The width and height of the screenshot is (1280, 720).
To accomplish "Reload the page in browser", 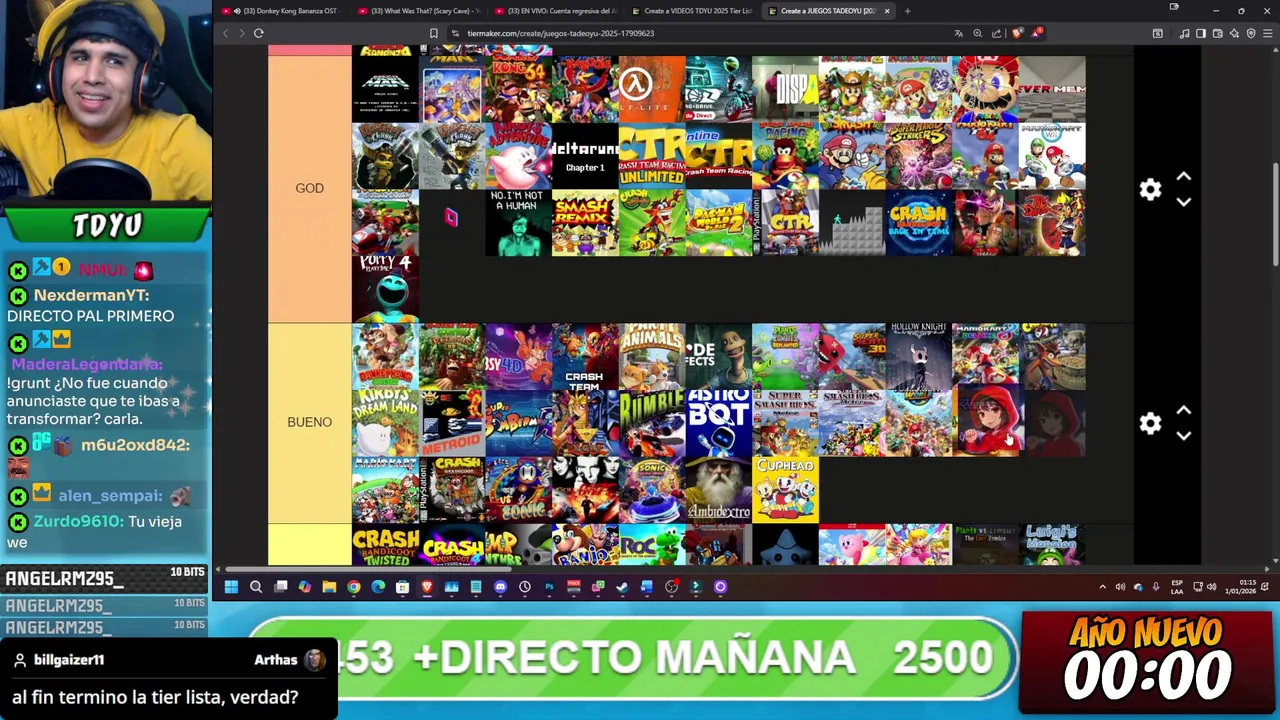I will (x=258, y=33).
